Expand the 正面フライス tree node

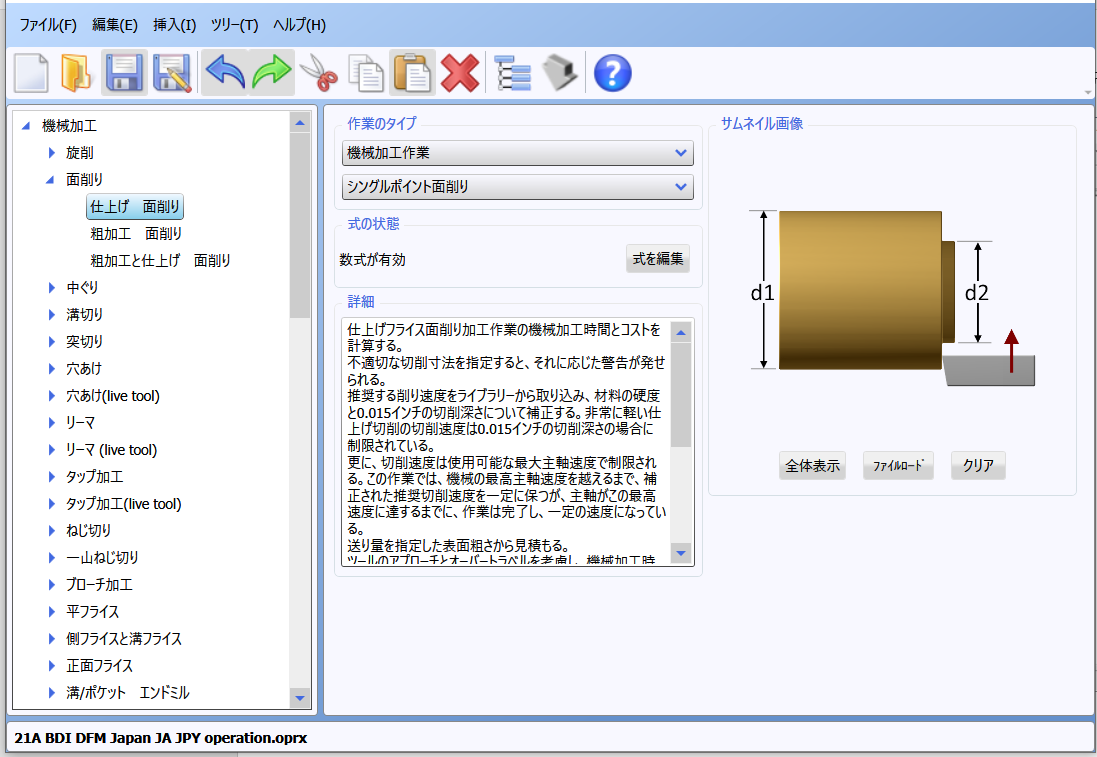pos(51,665)
